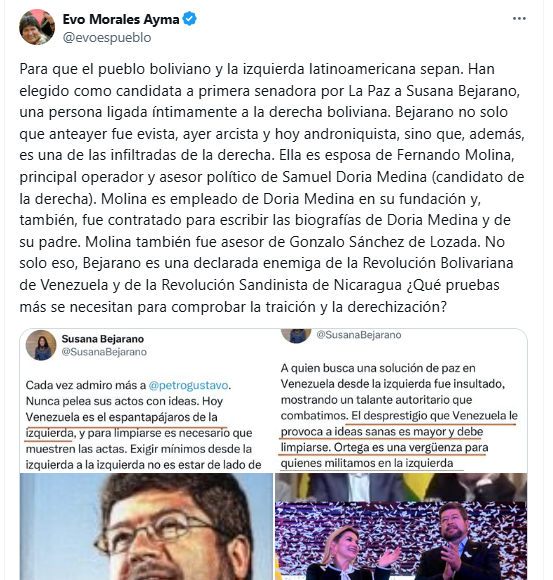This screenshot has width=553, height=580.
Task: Click @SusanaBejarano handle under first avatar
Action: tap(104, 352)
